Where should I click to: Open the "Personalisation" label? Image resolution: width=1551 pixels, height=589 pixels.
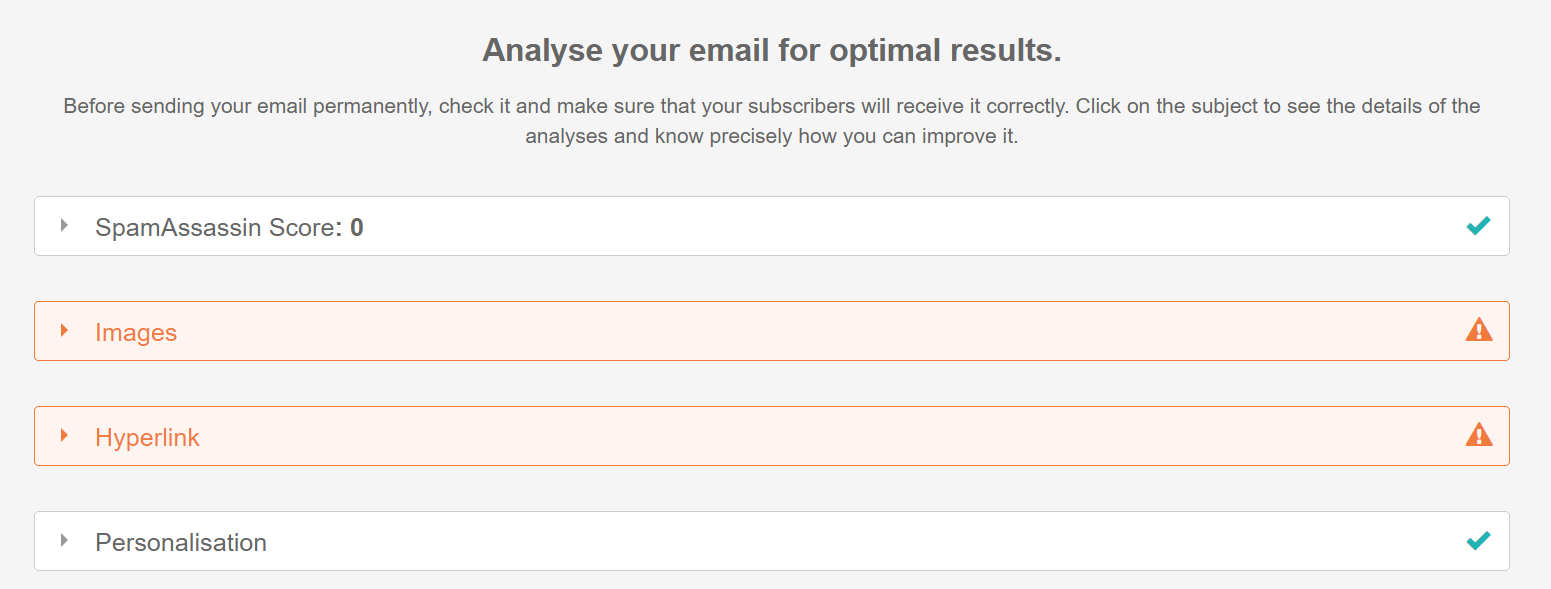pos(181,543)
